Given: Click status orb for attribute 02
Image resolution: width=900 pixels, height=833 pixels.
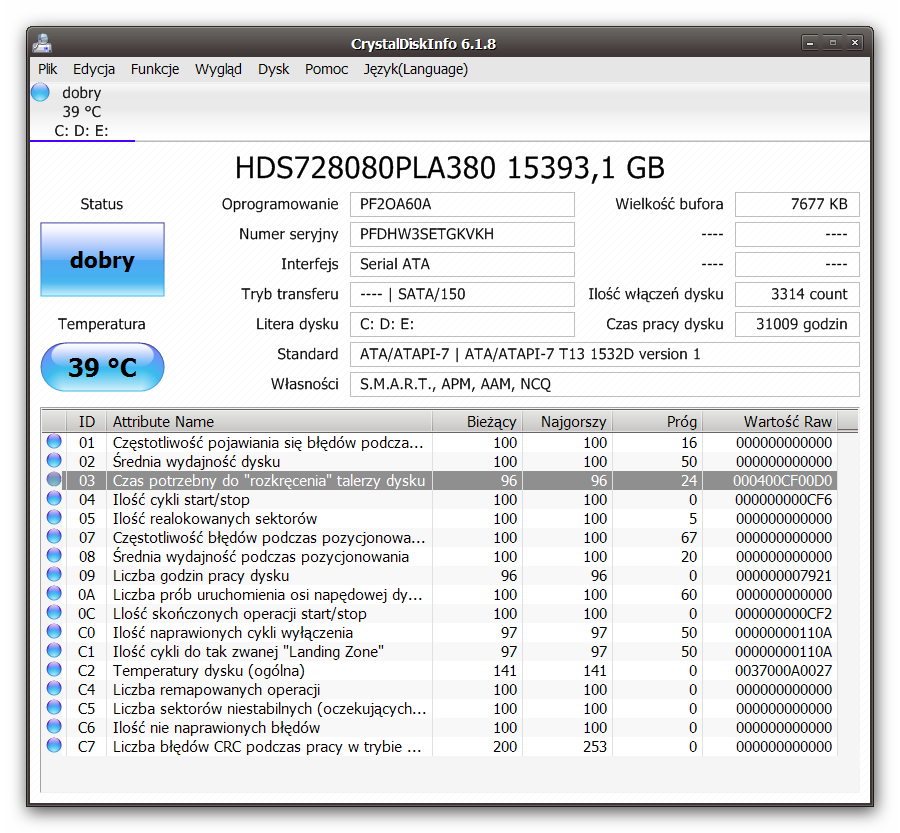Looking at the screenshot, I should coord(54,460).
